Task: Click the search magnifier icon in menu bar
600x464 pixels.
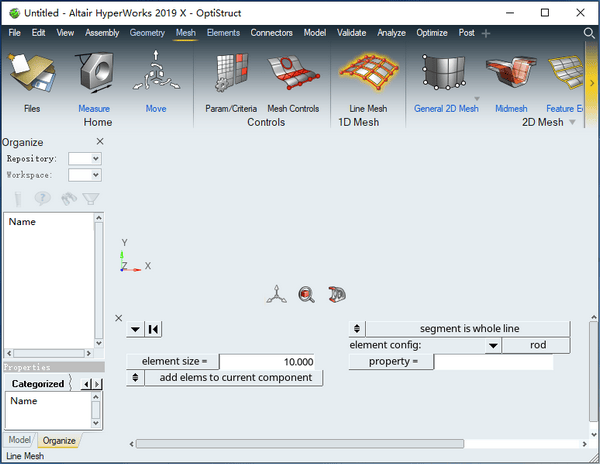Action: pyautogui.click(x=589, y=33)
